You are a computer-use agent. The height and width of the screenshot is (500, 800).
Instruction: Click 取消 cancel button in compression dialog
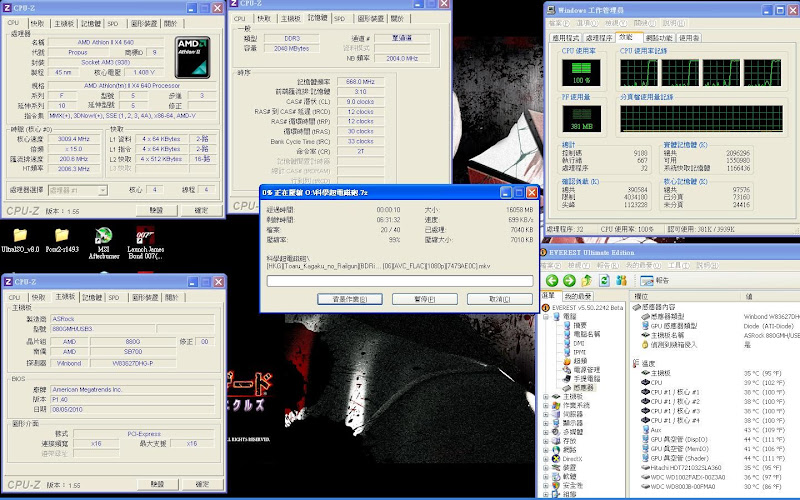coord(499,299)
